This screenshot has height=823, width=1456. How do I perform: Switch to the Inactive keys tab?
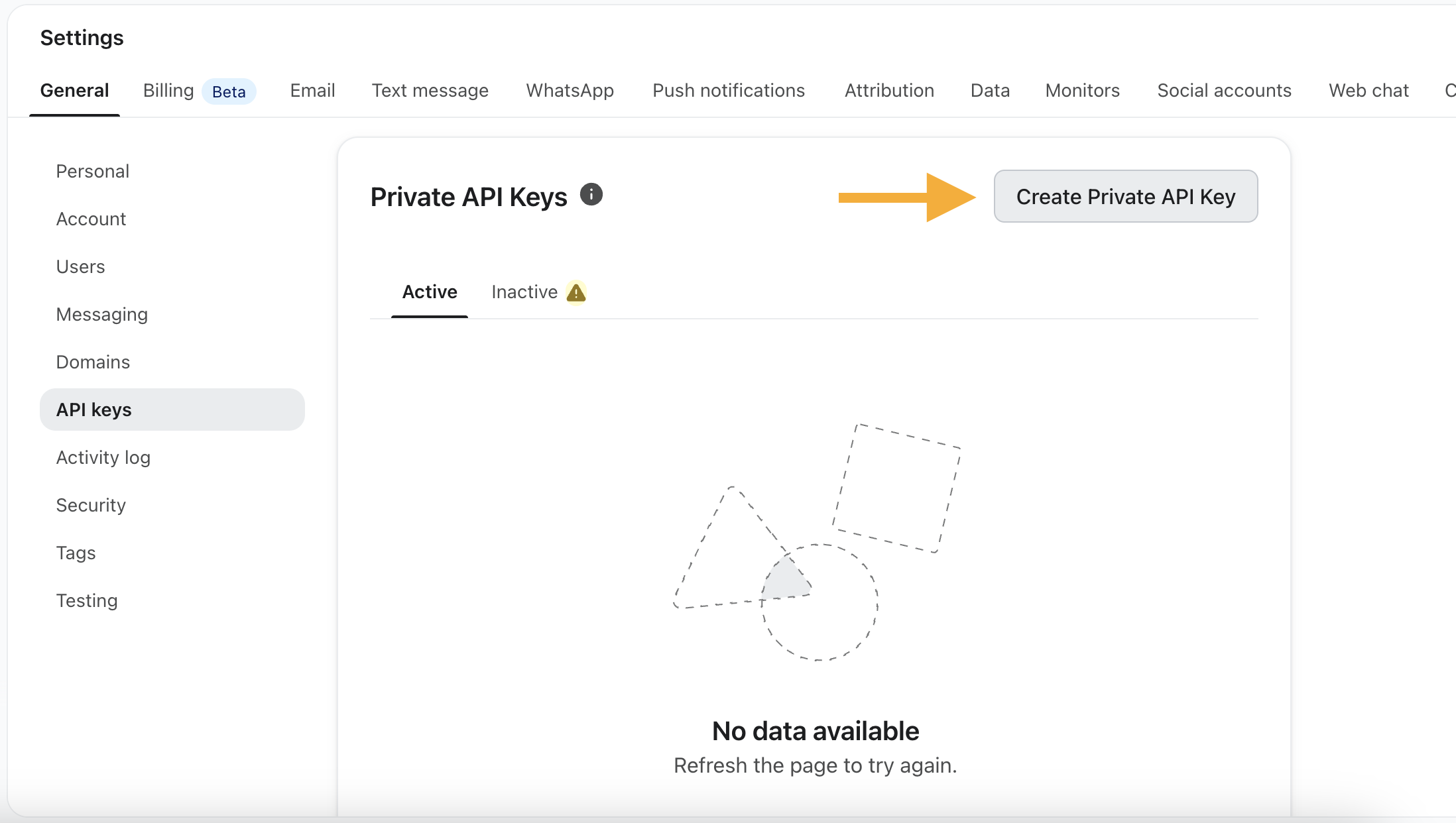point(524,292)
